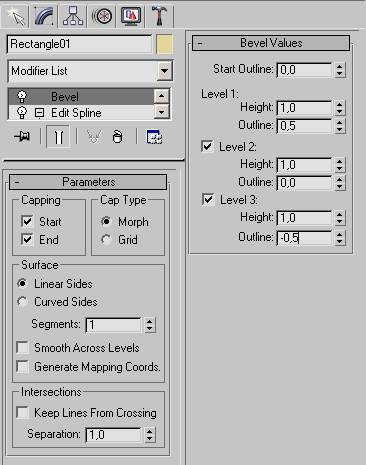Expand Edit Spline sub-object tree
This screenshot has width=366, height=465.
point(39,113)
